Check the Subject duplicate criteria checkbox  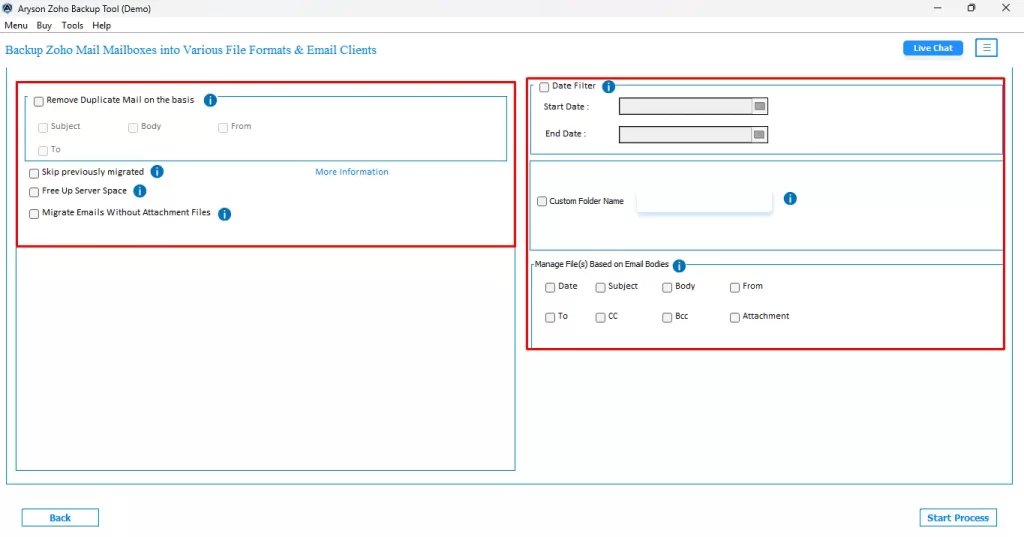43,127
